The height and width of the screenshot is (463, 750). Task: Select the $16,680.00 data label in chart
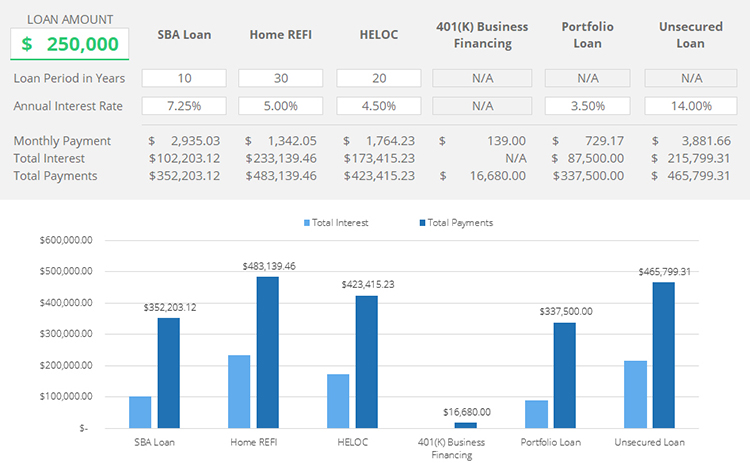[x=467, y=411]
